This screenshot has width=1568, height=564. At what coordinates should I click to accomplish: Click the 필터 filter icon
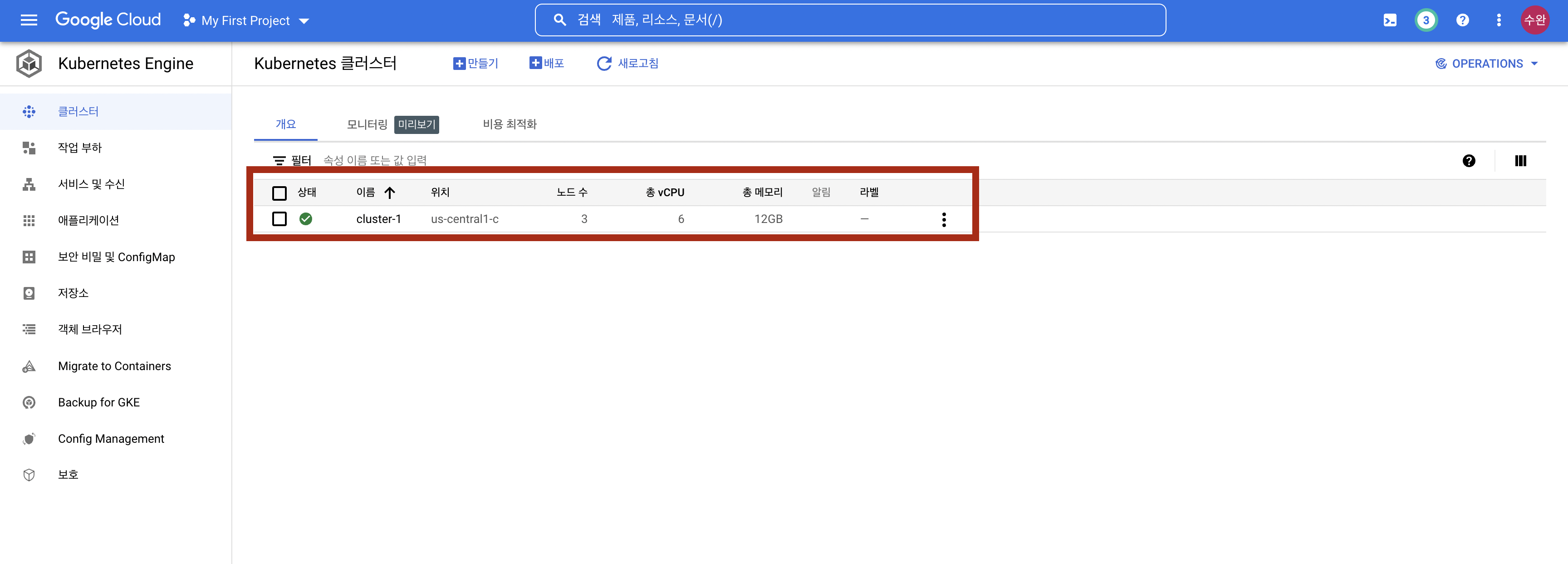pos(279,160)
